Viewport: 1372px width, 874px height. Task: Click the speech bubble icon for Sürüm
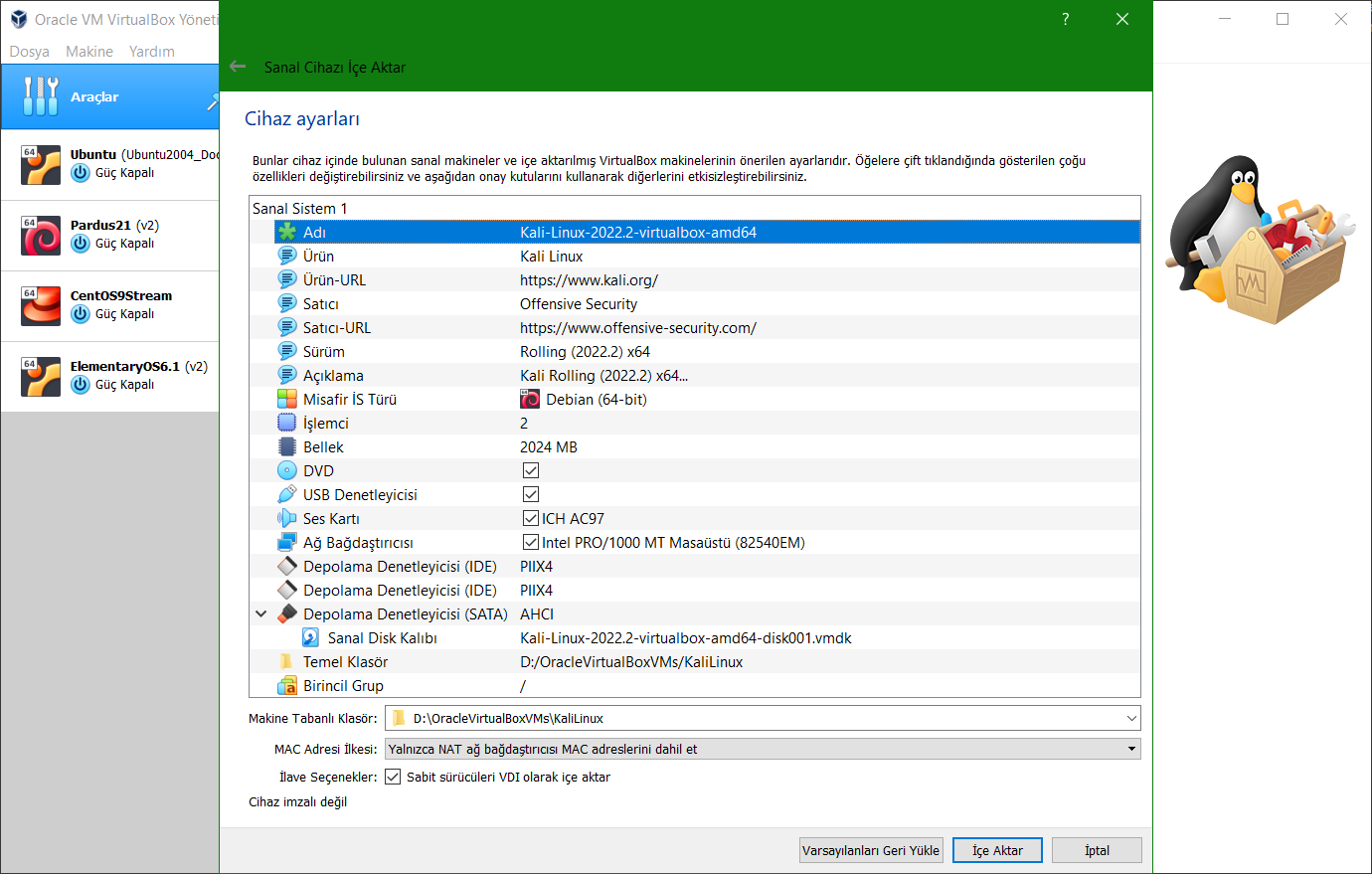click(x=287, y=351)
